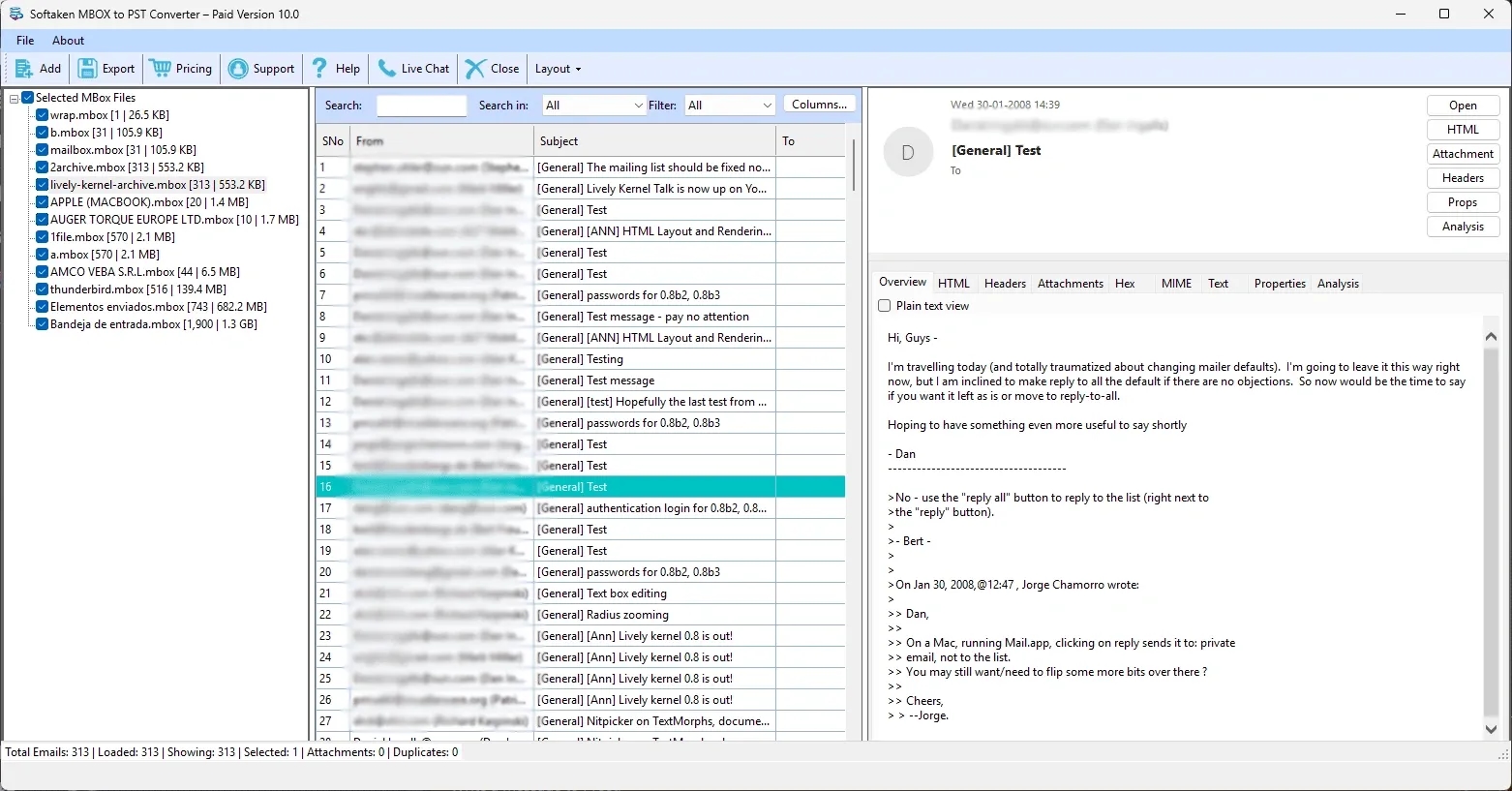Switch to the Analysis tab

(1338, 284)
